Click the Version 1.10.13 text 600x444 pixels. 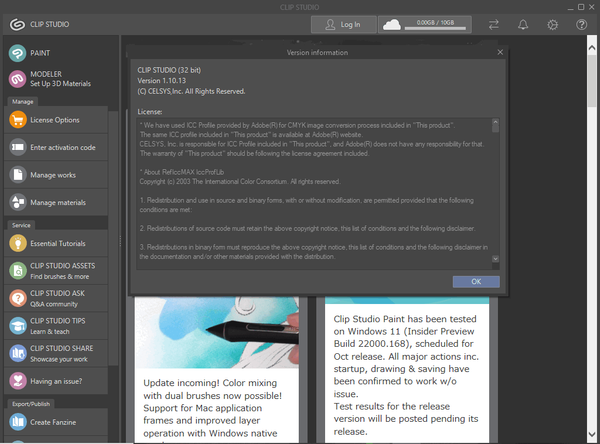[x=161, y=81]
